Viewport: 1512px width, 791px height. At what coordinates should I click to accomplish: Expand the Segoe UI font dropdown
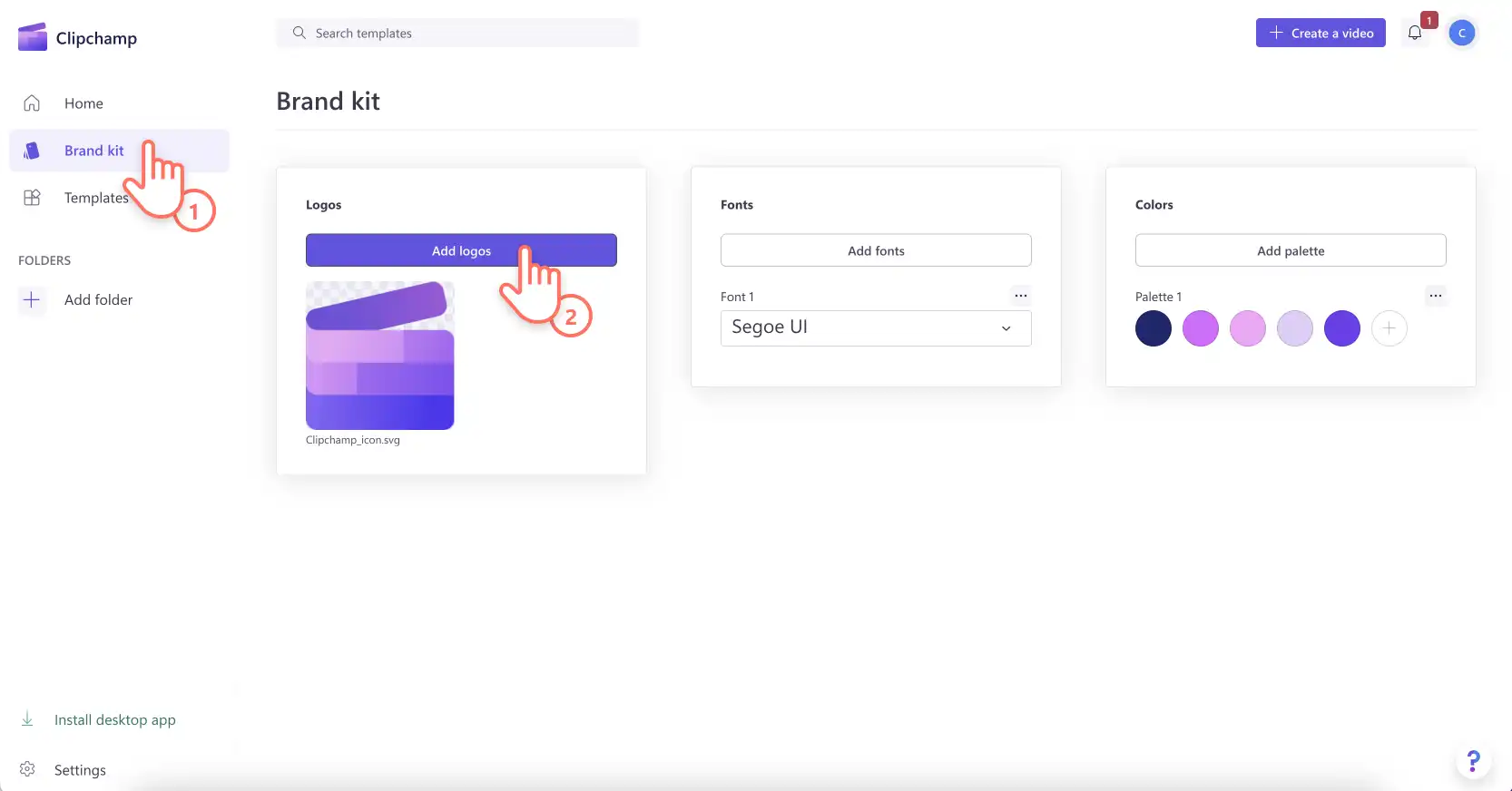click(x=876, y=328)
